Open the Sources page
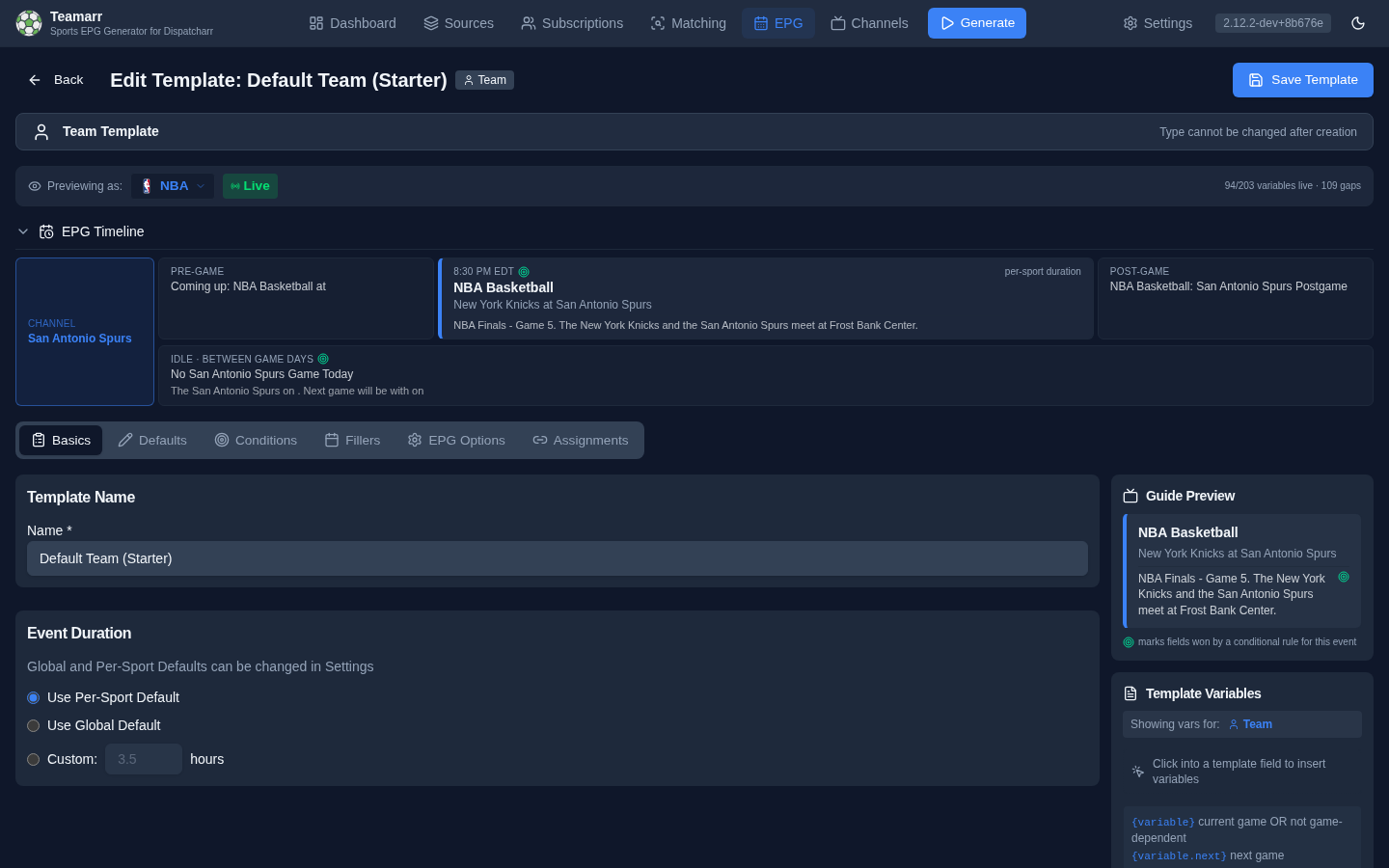 point(459,23)
